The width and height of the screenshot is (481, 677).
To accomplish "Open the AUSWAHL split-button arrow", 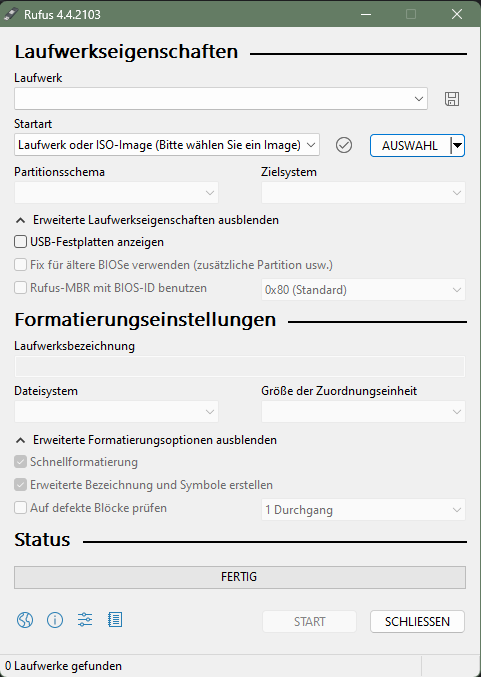I will (x=457, y=146).
